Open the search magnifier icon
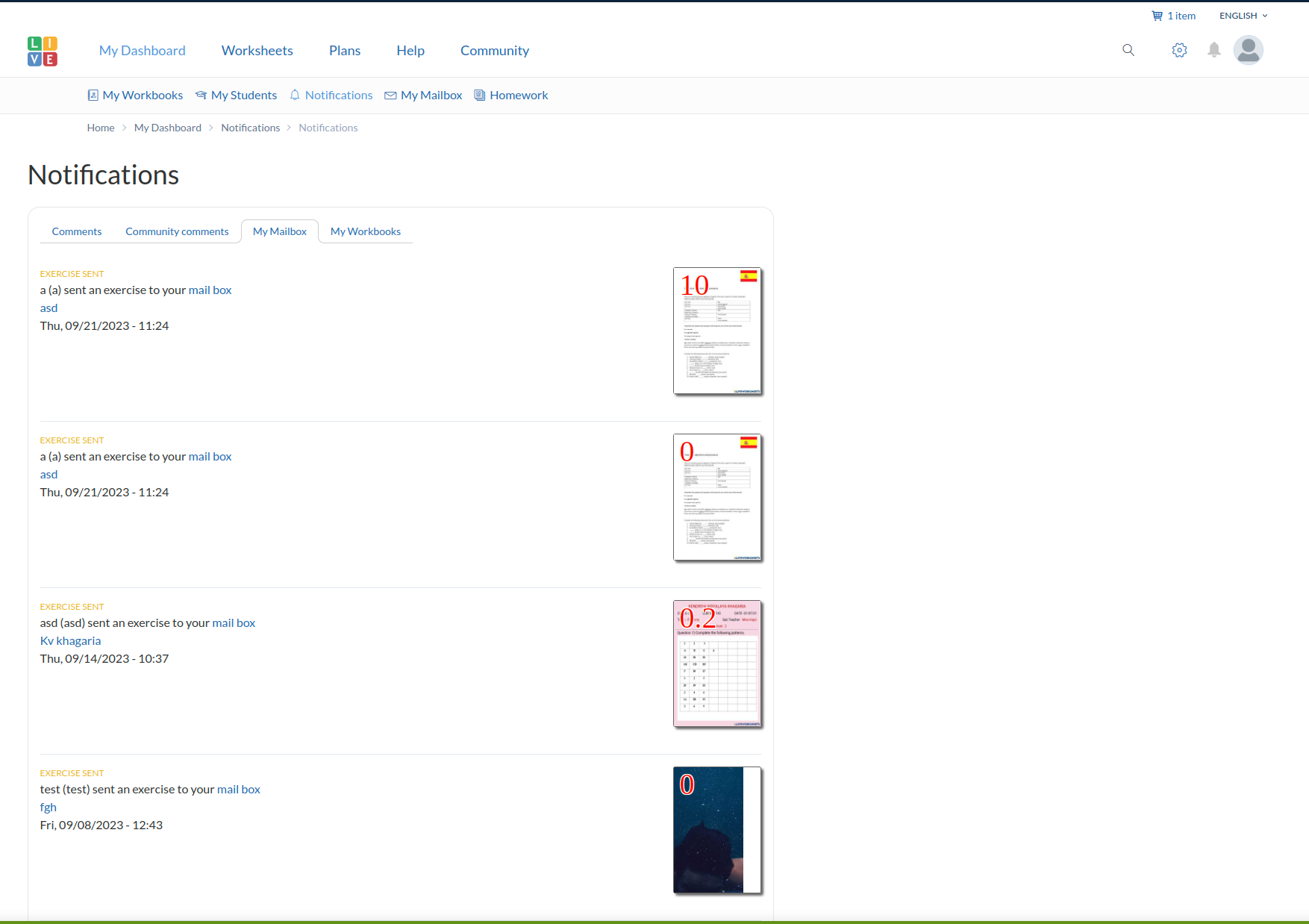Screen dimensions: 1309x924 coord(1128,50)
